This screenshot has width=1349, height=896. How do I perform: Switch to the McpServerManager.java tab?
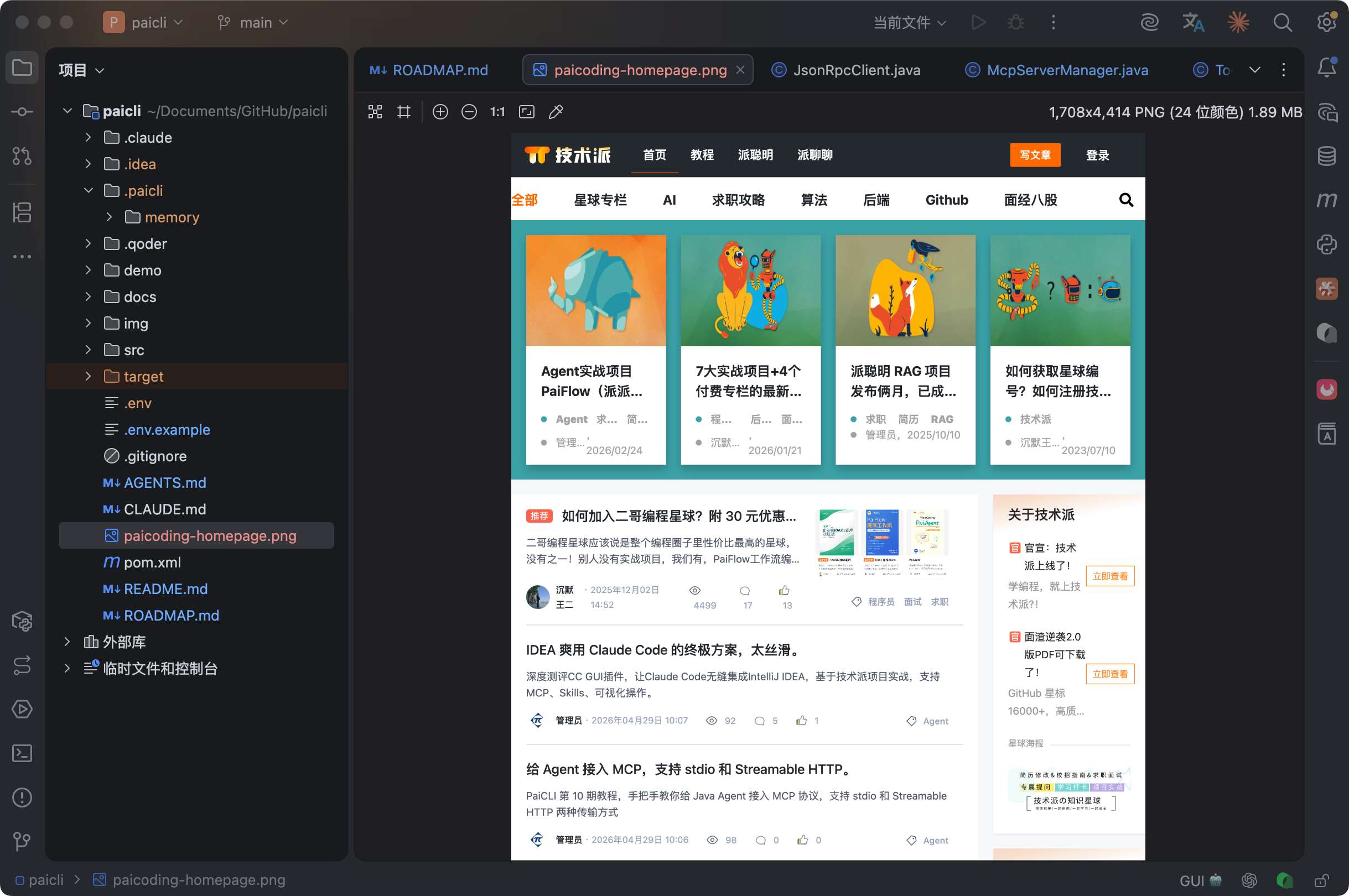tap(1057, 70)
